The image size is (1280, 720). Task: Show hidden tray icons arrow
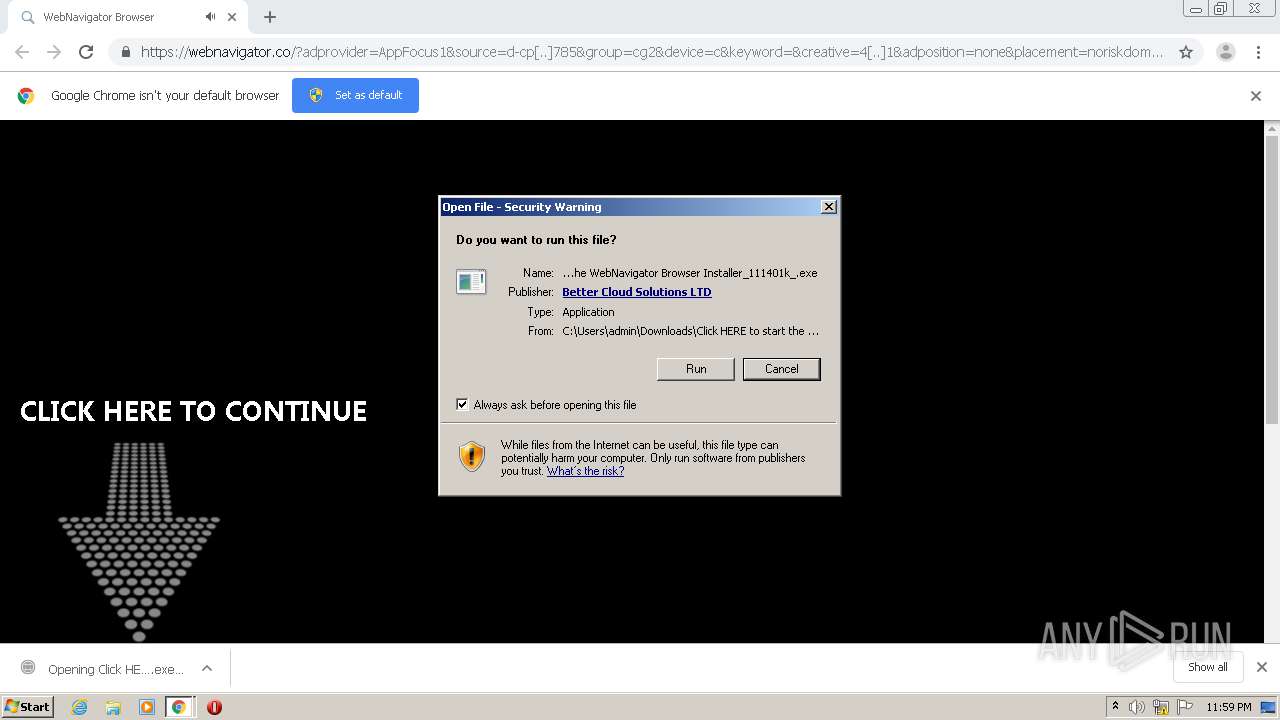pyautogui.click(x=1115, y=707)
